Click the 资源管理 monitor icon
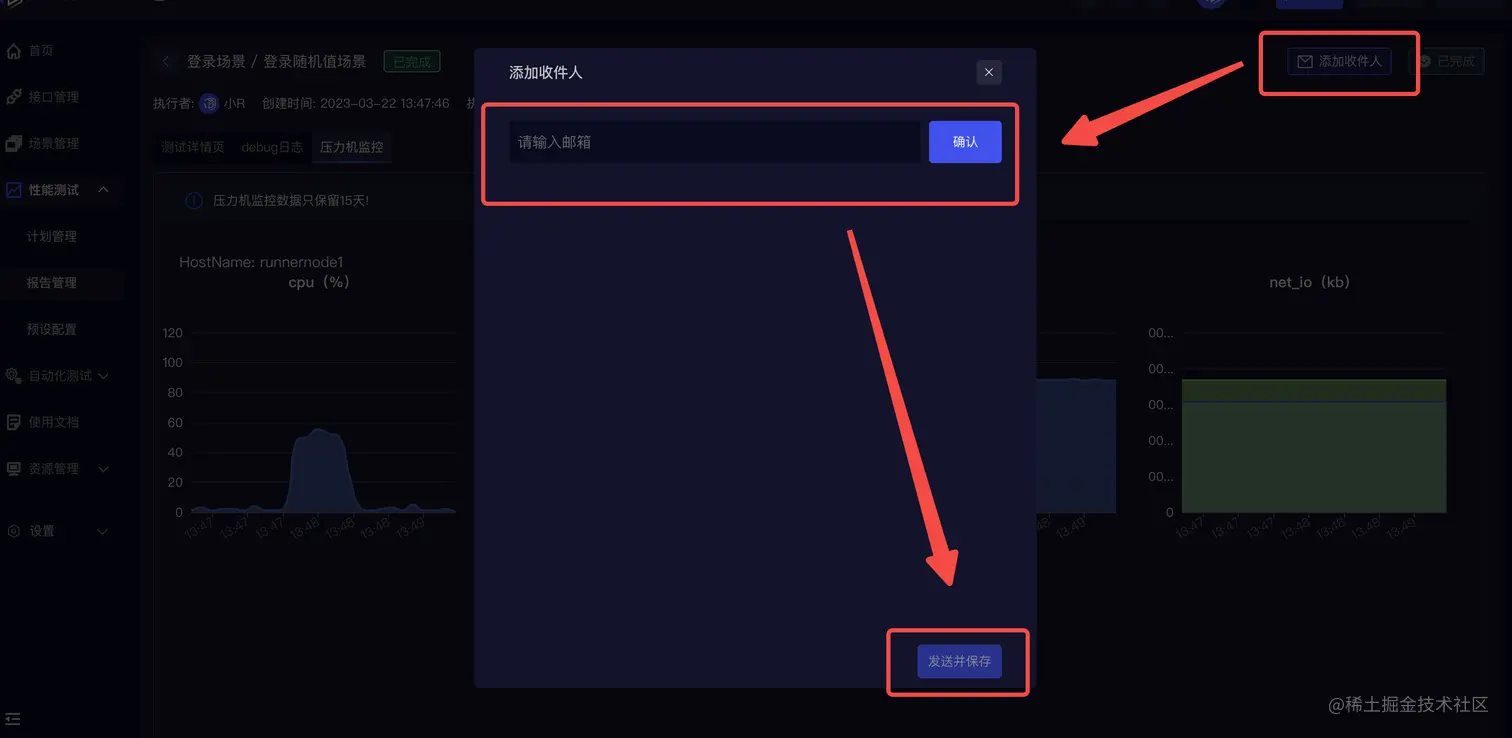 (x=14, y=469)
